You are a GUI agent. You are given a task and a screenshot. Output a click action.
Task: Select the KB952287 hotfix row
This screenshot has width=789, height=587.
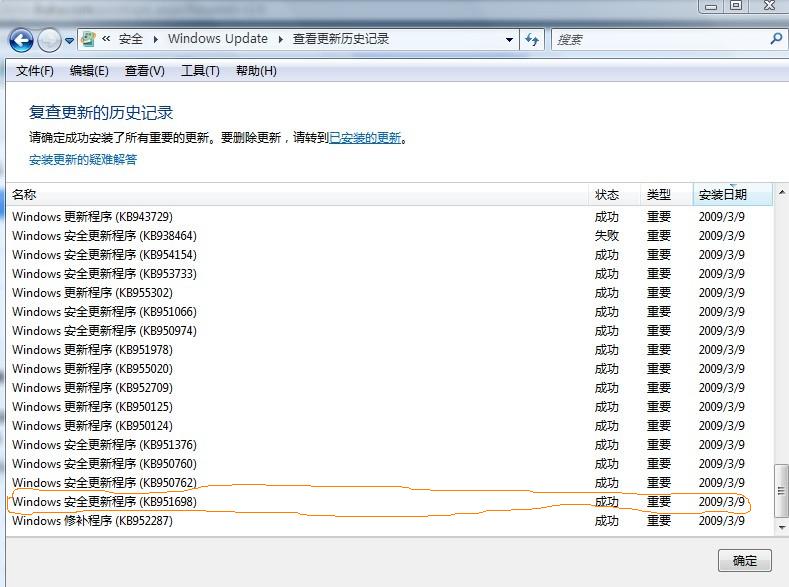pyautogui.click(x=389, y=521)
